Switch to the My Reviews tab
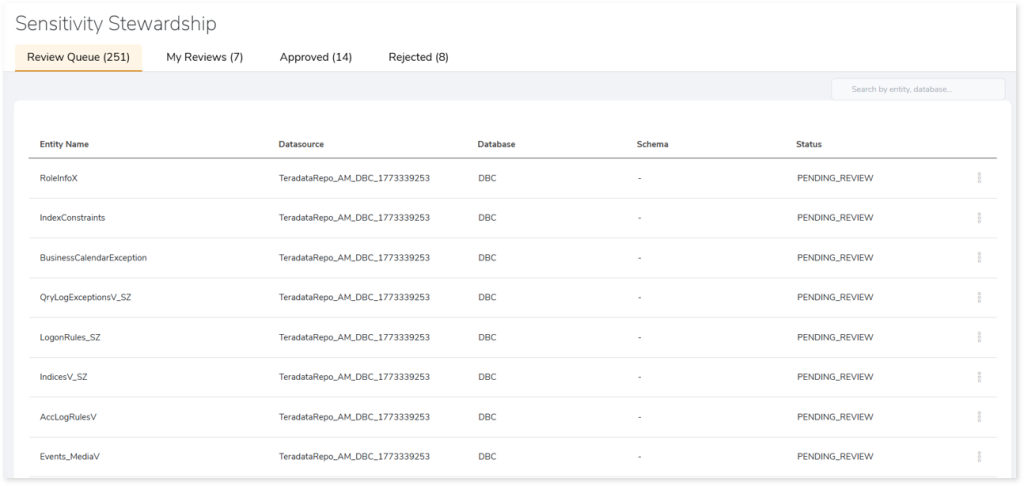1024x486 pixels. (x=204, y=57)
